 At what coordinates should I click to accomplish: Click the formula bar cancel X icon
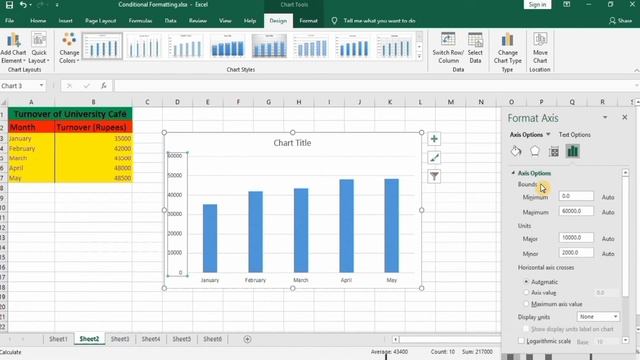(69, 86)
